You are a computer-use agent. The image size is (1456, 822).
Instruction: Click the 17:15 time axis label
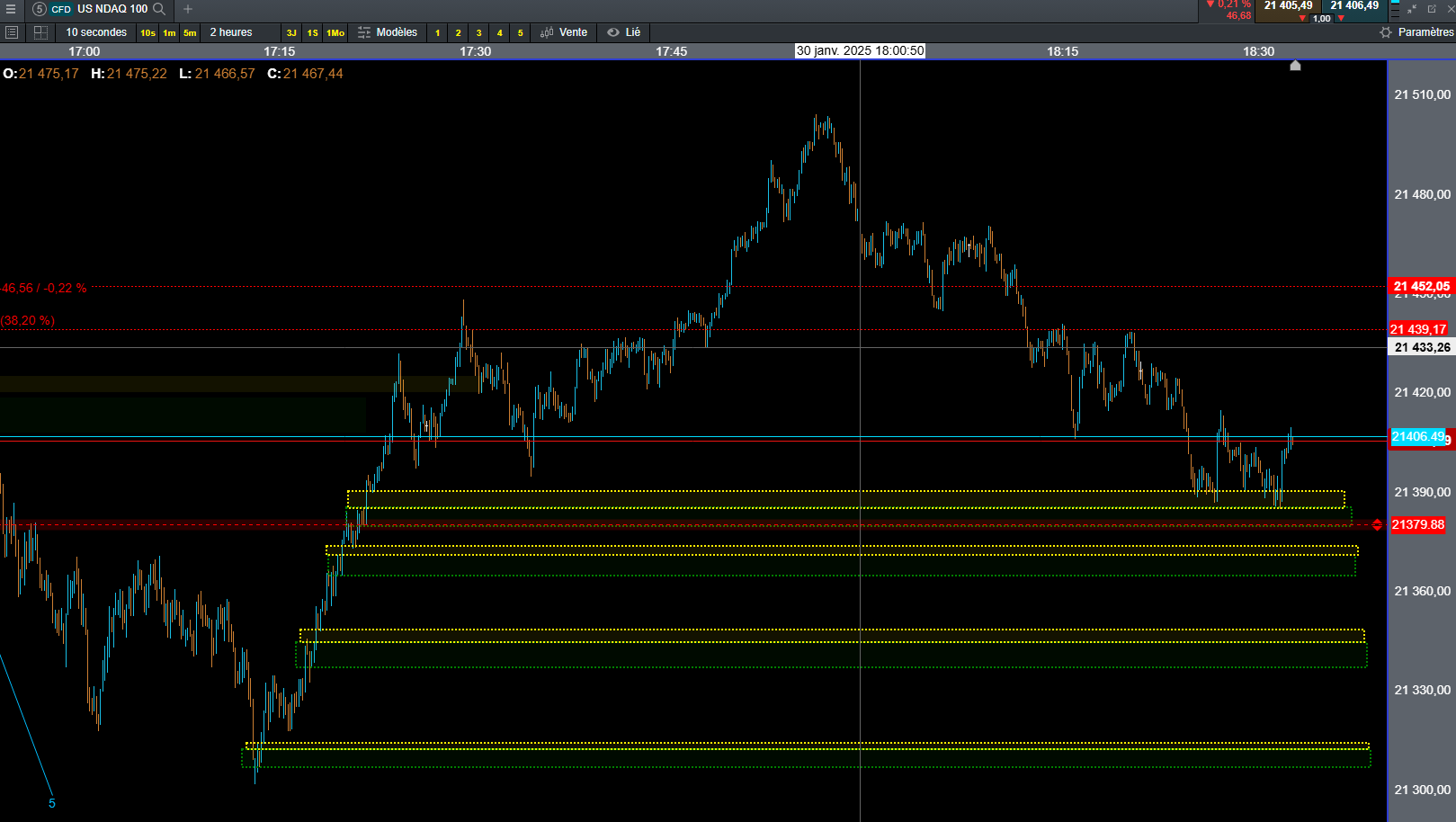tap(280, 51)
